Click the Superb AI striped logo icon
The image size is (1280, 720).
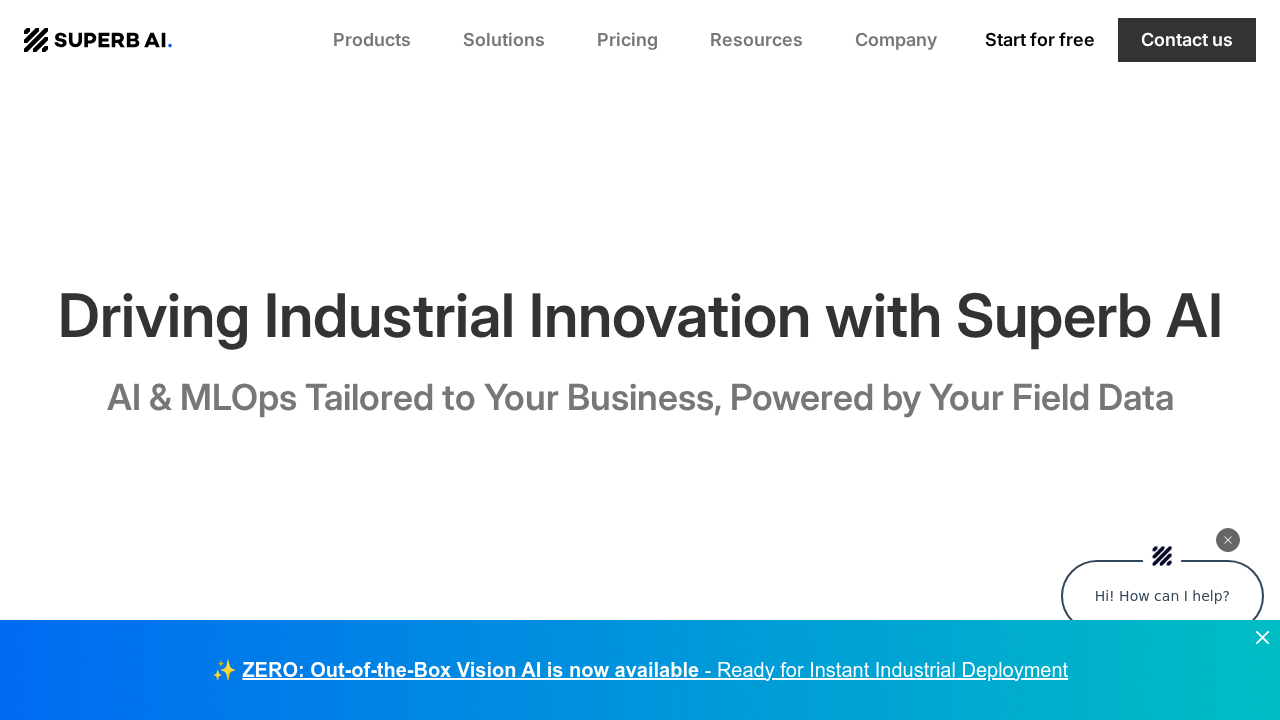(36, 40)
